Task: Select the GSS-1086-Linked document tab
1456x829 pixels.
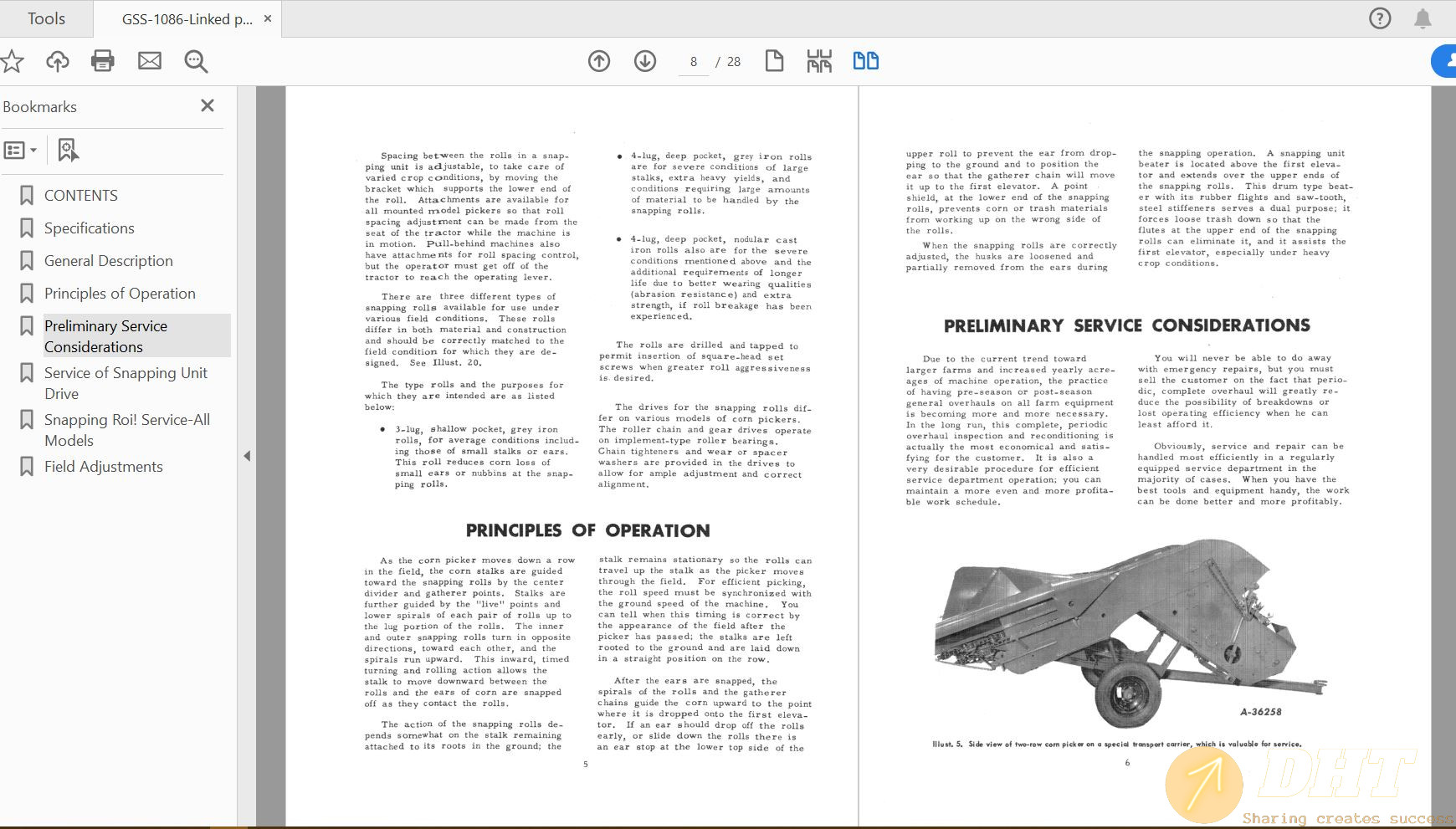Action: click(187, 19)
